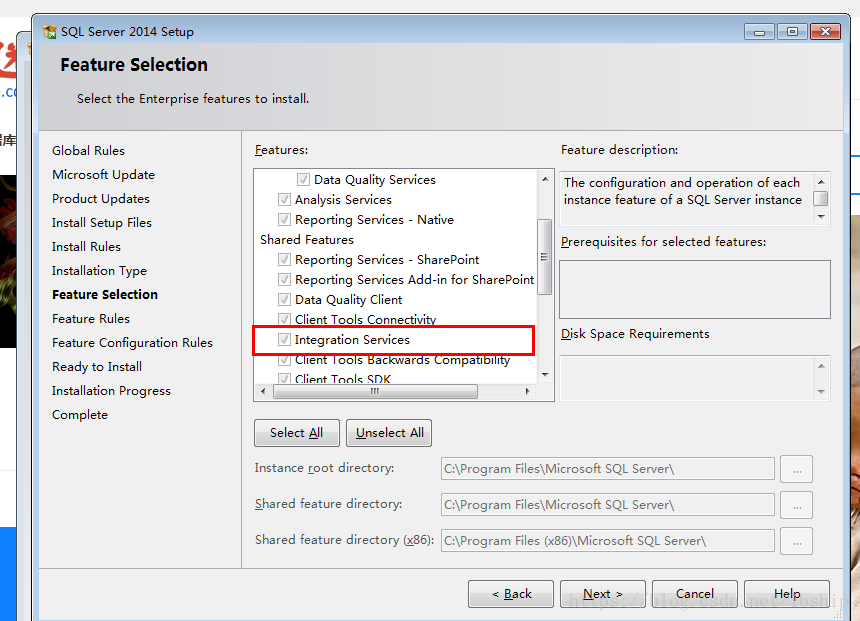Select the Feature Configuration Rules step
Image resolution: width=860 pixels, height=621 pixels.
(132, 343)
